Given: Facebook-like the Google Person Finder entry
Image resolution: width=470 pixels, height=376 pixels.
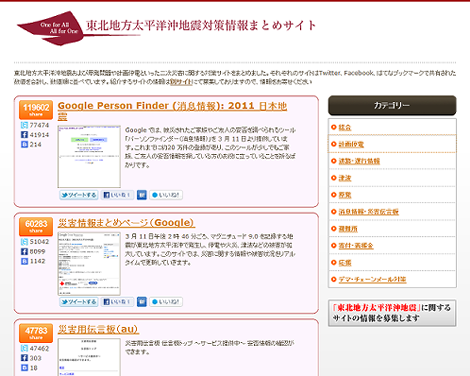Looking at the screenshot, I should point(117,195).
